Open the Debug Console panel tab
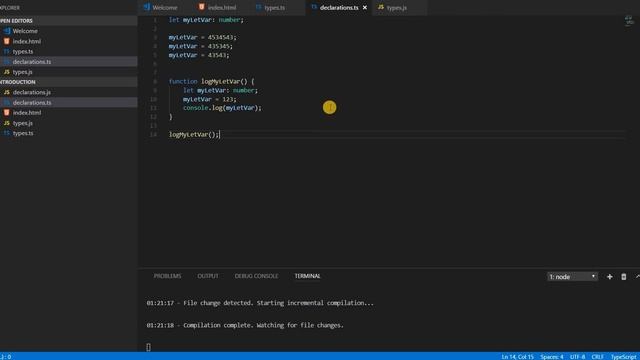The width and height of the screenshot is (640, 360). 256,276
